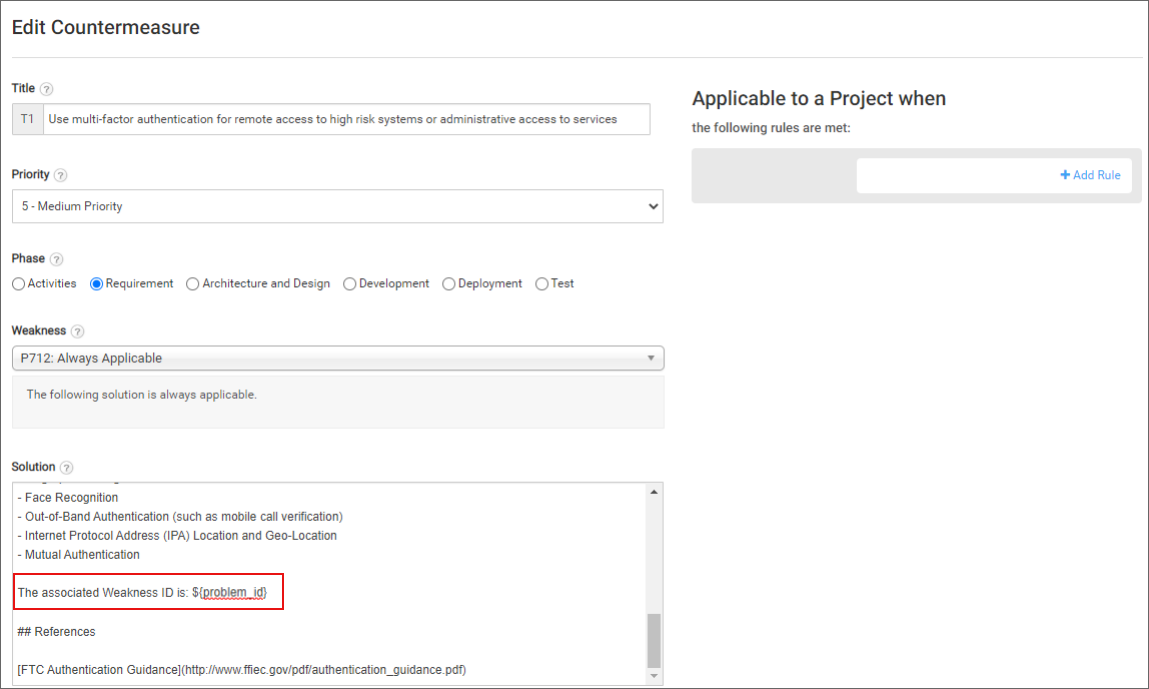
Task: Open the Title help tooltip icon
Action: click(x=46, y=88)
